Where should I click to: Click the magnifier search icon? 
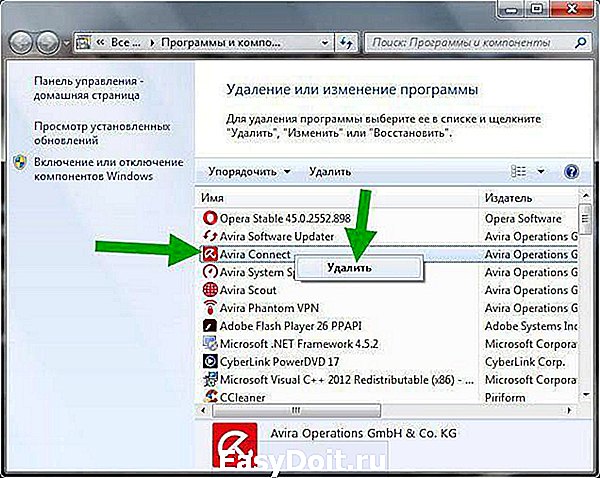[580, 42]
